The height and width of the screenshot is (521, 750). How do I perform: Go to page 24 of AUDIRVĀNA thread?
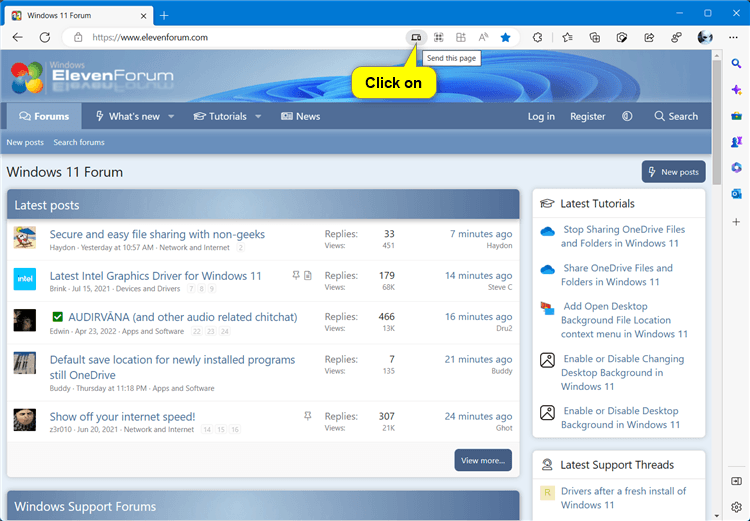tap(225, 331)
